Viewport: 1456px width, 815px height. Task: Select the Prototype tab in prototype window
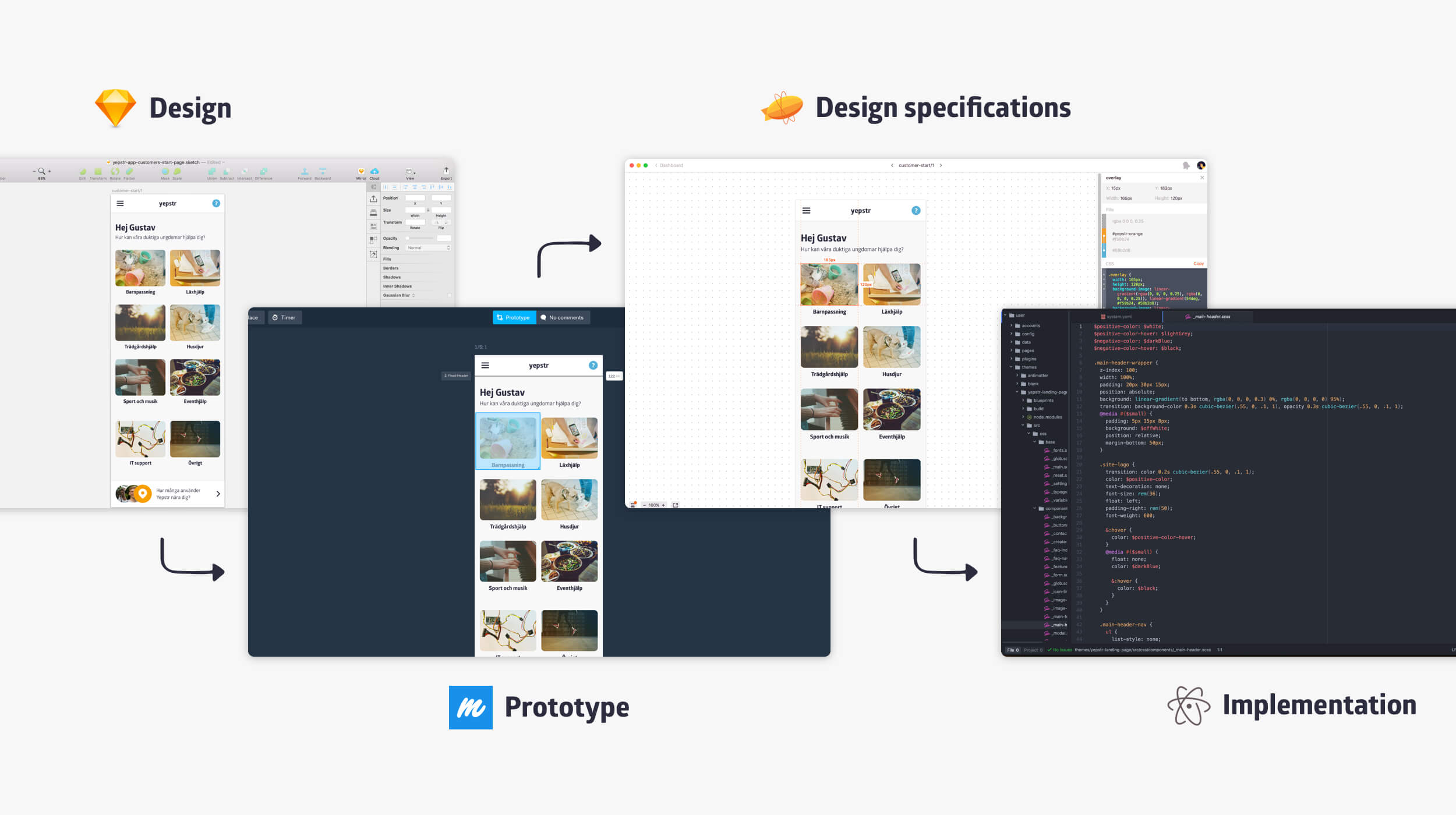[514, 317]
